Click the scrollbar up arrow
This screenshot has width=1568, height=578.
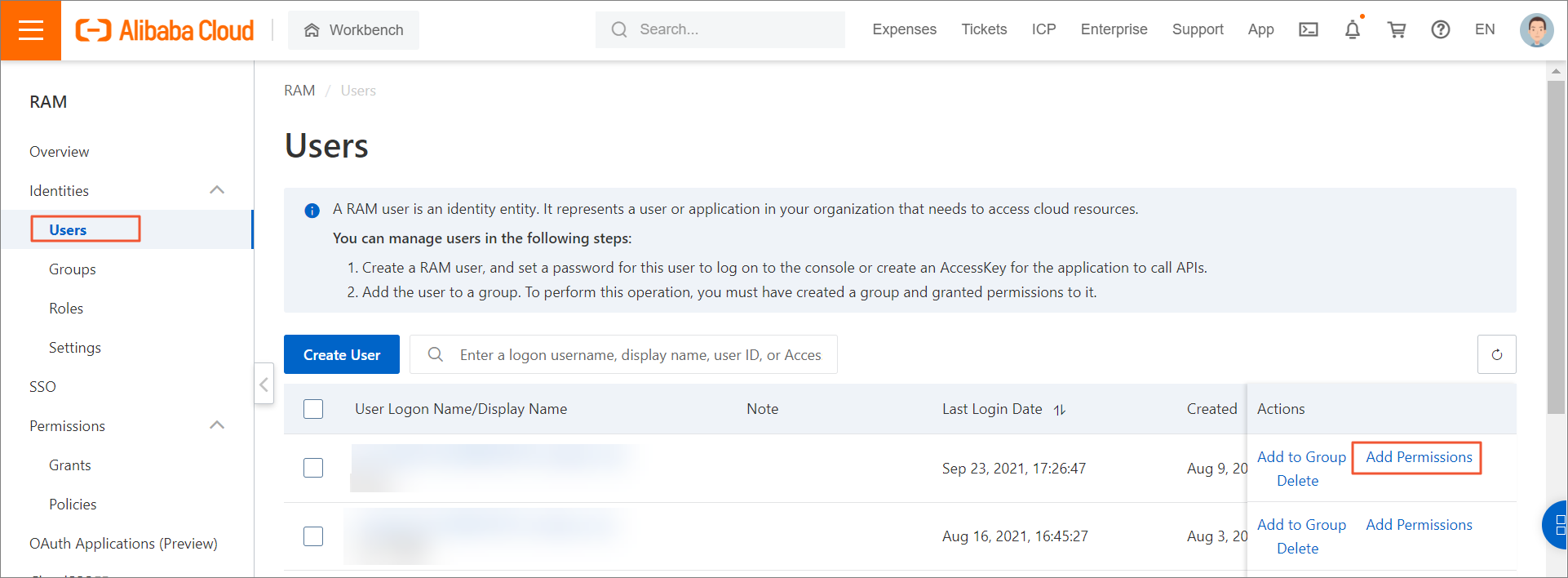(x=1556, y=71)
